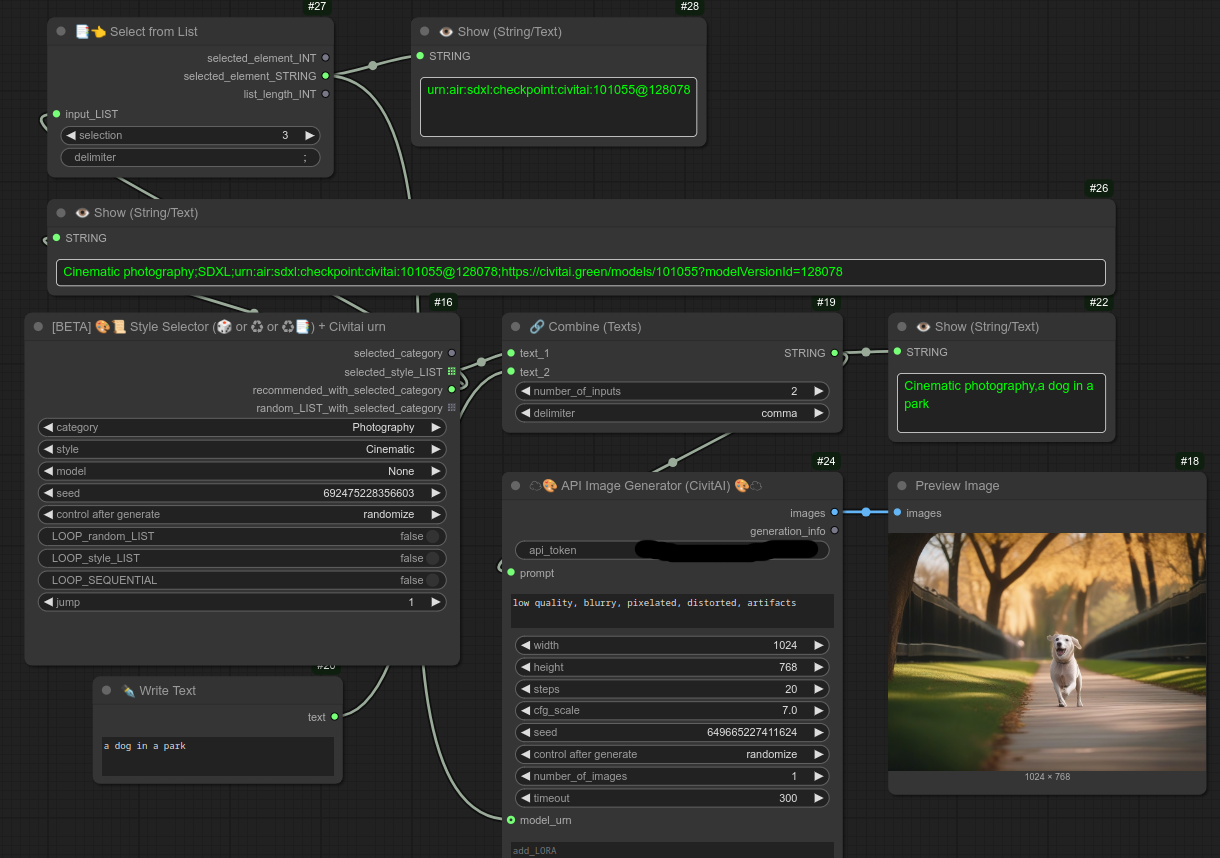
Task: Click the generated dog preview image
Action: pyautogui.click(x=1047, y=652)
